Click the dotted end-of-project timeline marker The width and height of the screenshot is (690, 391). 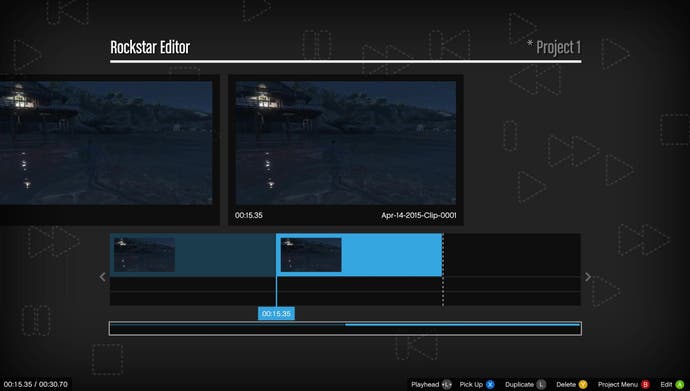point(443,270)
